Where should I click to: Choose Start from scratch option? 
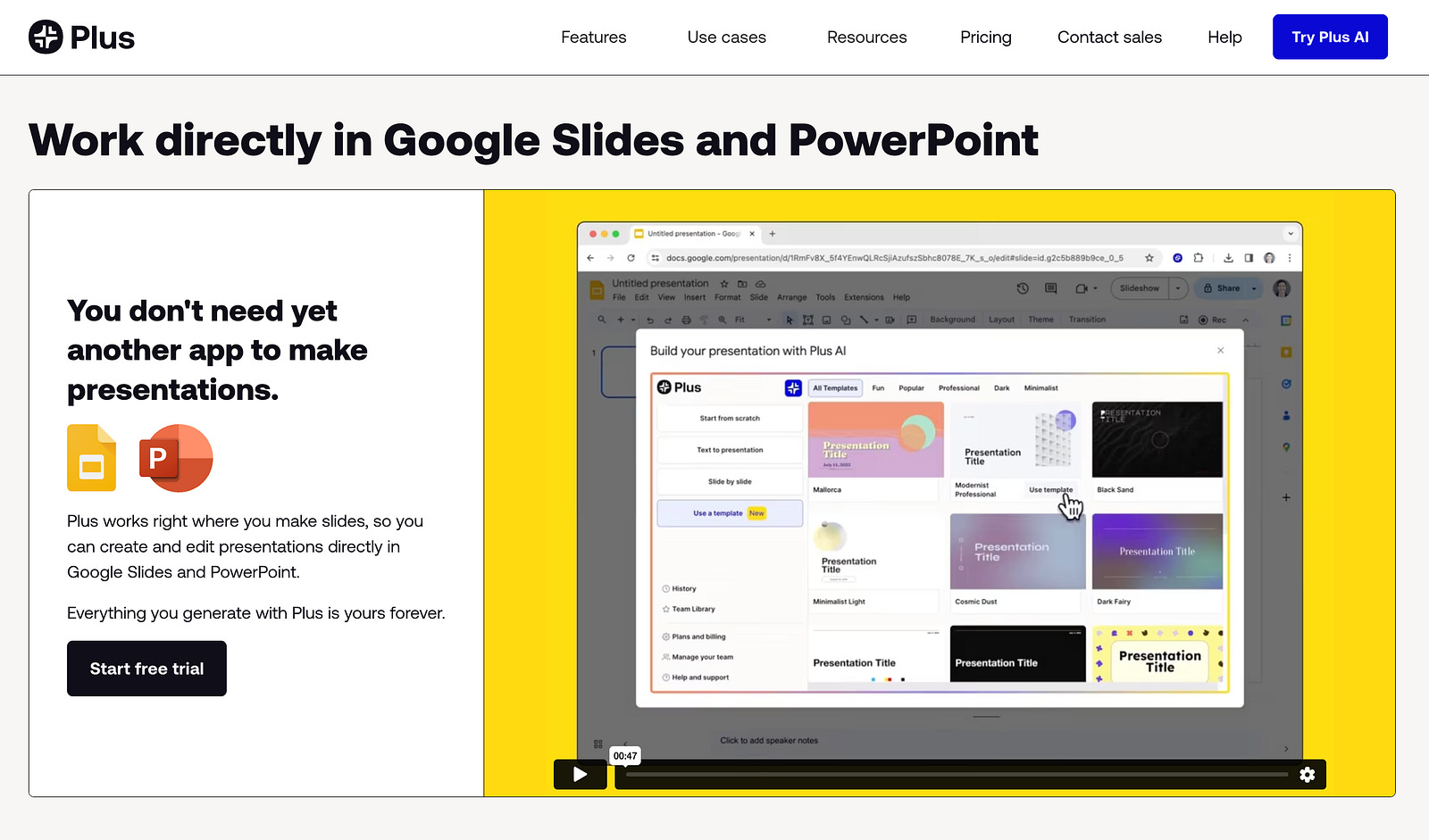point(730,419)
